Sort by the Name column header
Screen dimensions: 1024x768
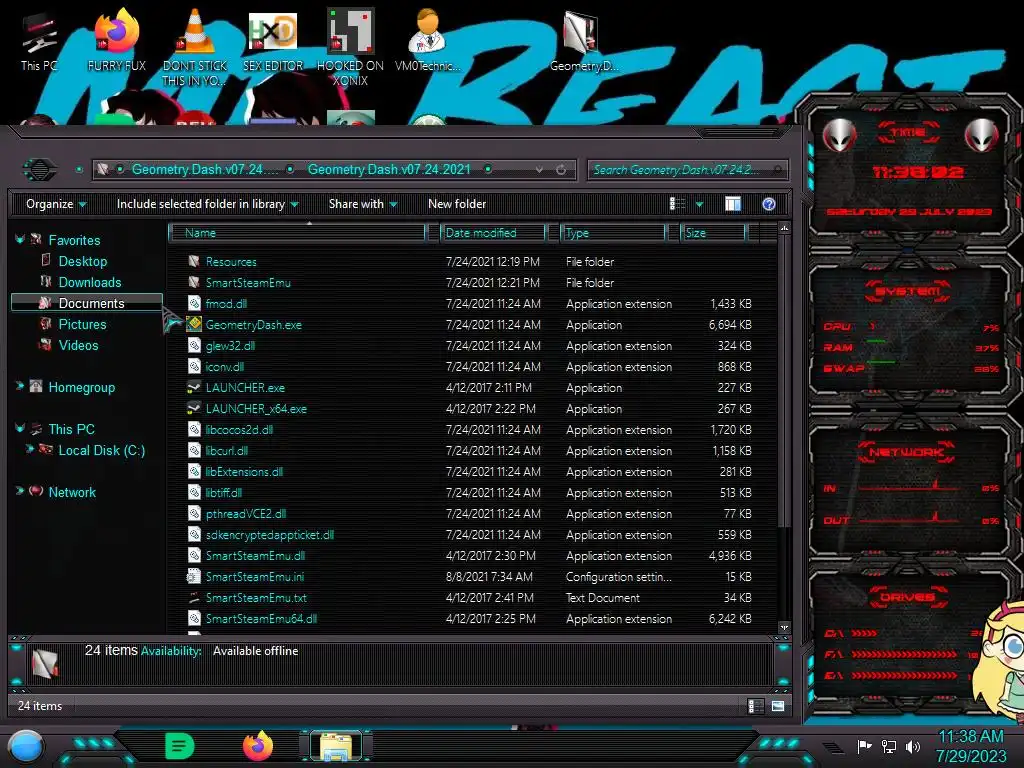click(297, 232)
